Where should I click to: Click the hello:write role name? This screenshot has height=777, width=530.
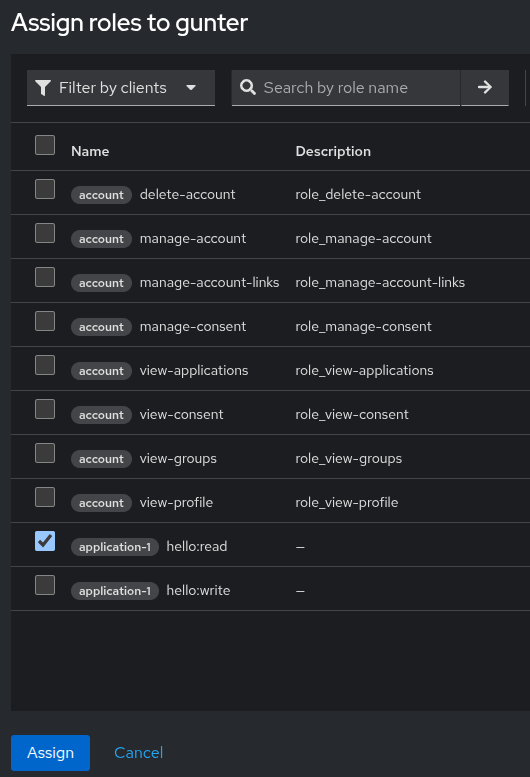(198, 591)
